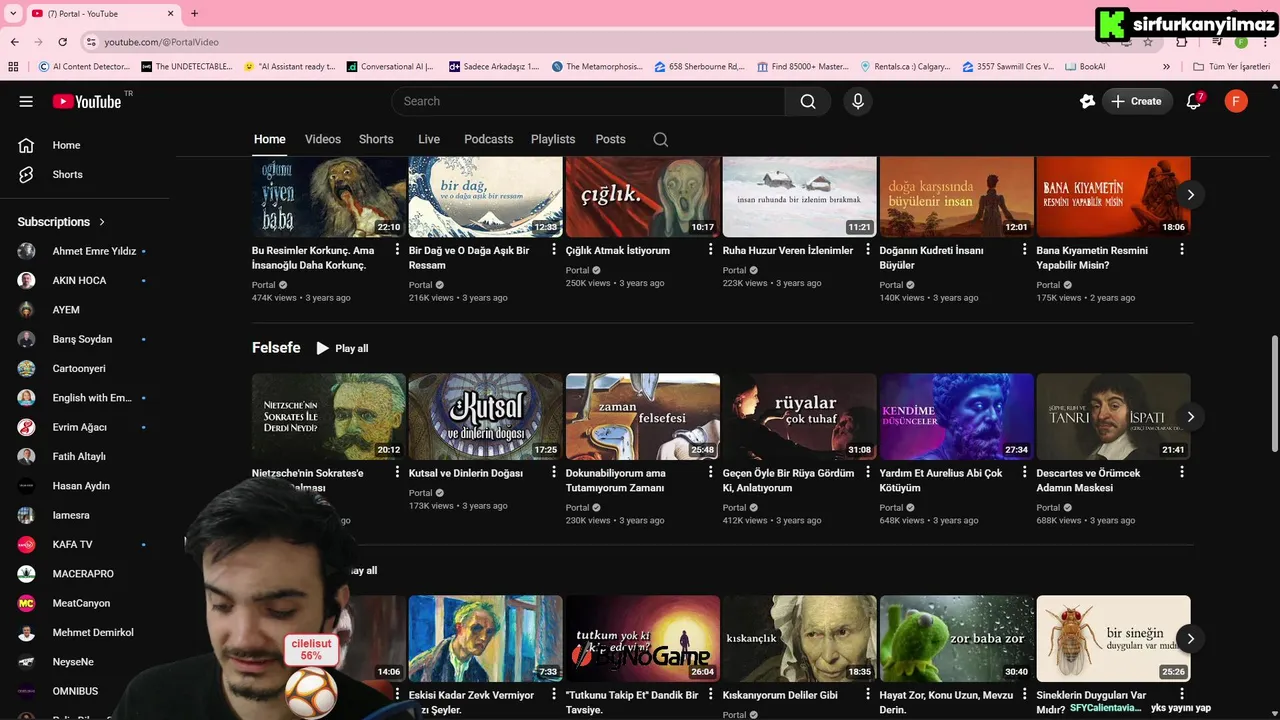1280x720 pixels.
Task: Open Kıskanıyorum Deliler Gibi video title
Action: point(780,695)
